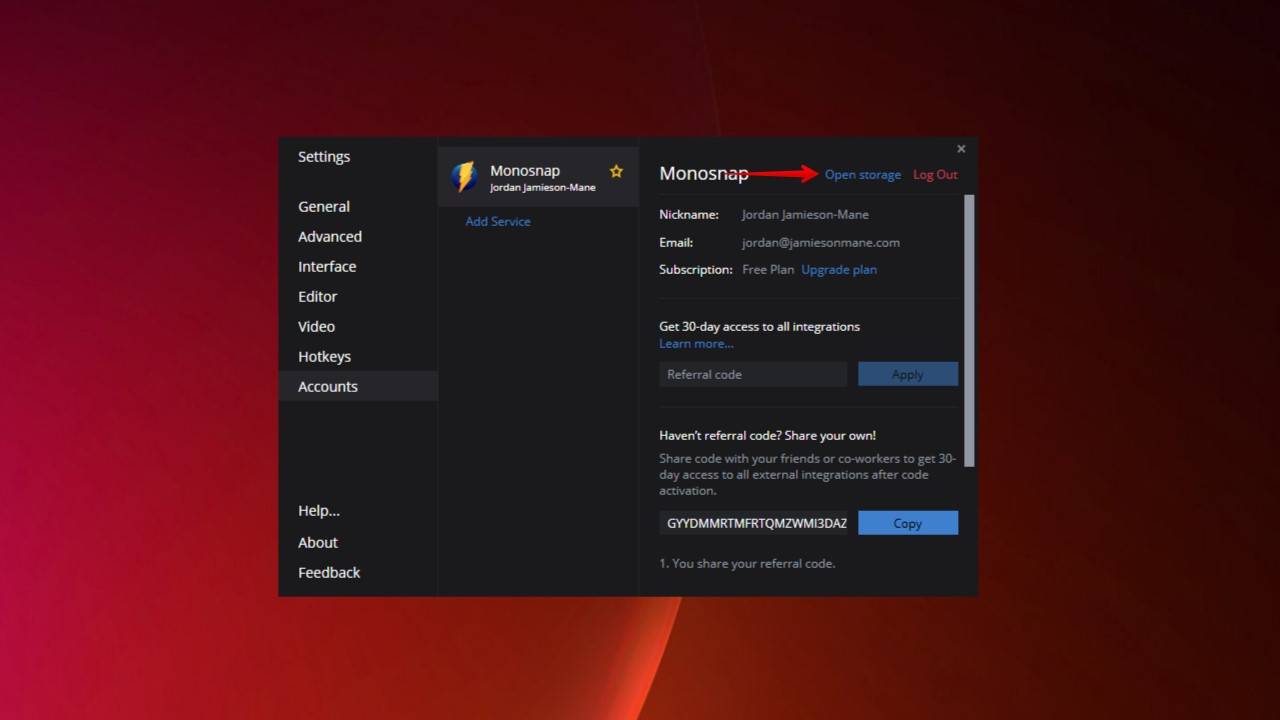1280x720 pixels.
Task: Click the Apply button
Action: [x=908, y=374]
